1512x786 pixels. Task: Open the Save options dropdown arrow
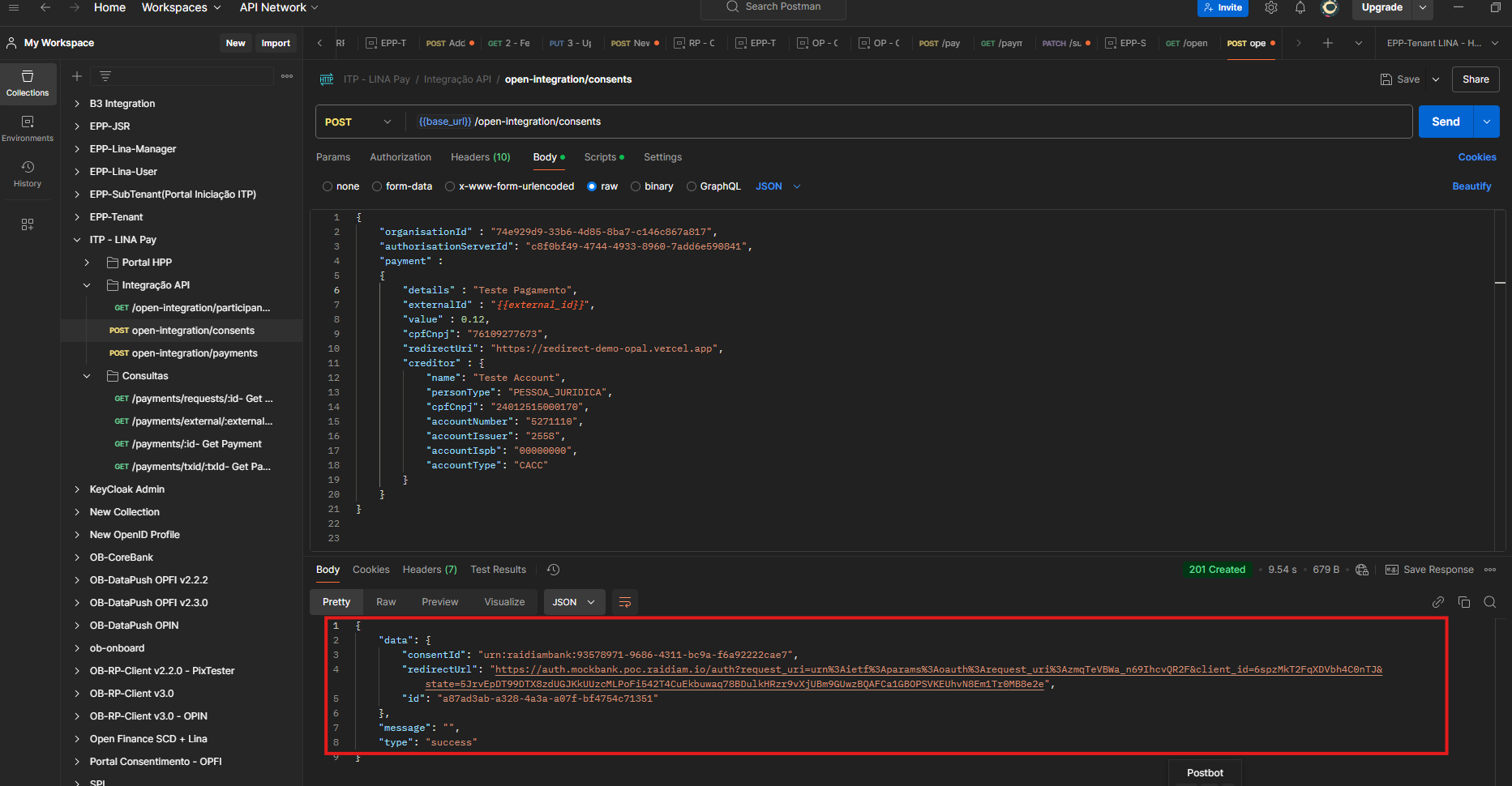click(1436, 79)
